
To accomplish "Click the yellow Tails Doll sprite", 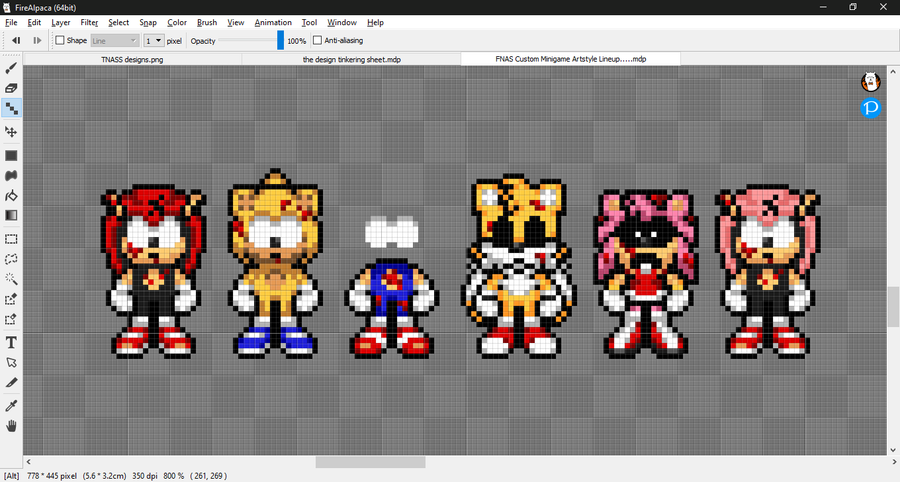I will pos(519,265).
